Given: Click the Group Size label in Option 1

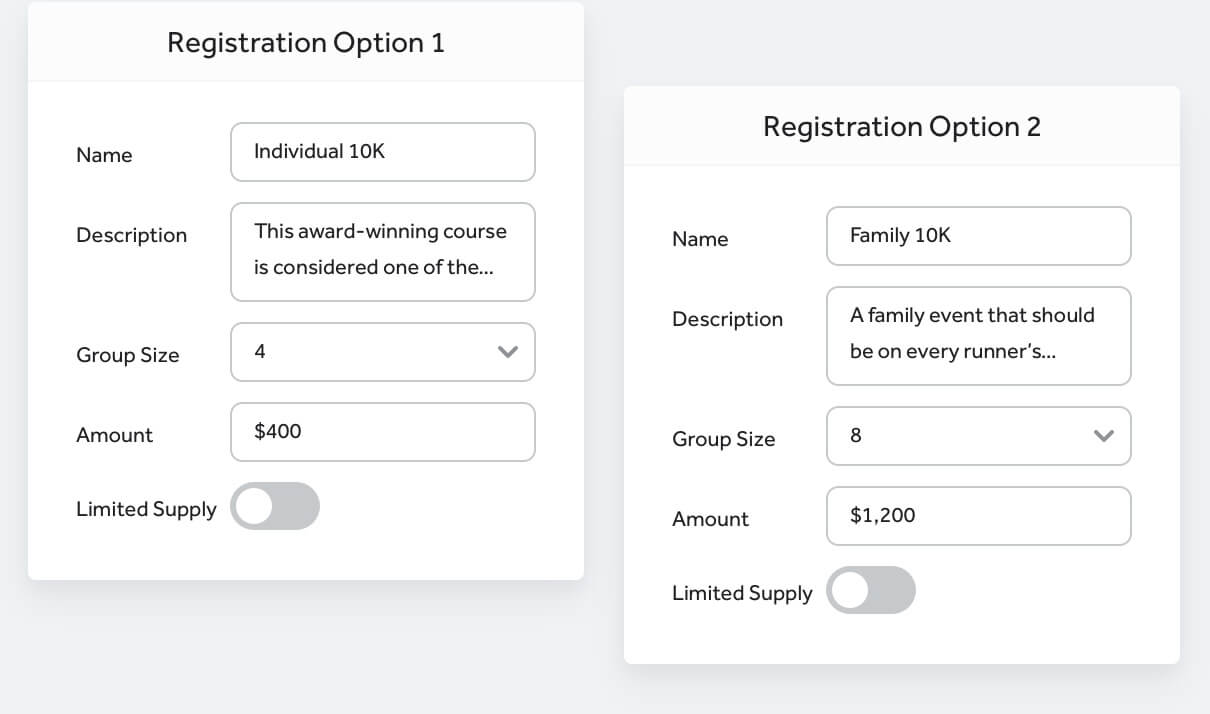Looking at the screenshot, I should (128, 355).
